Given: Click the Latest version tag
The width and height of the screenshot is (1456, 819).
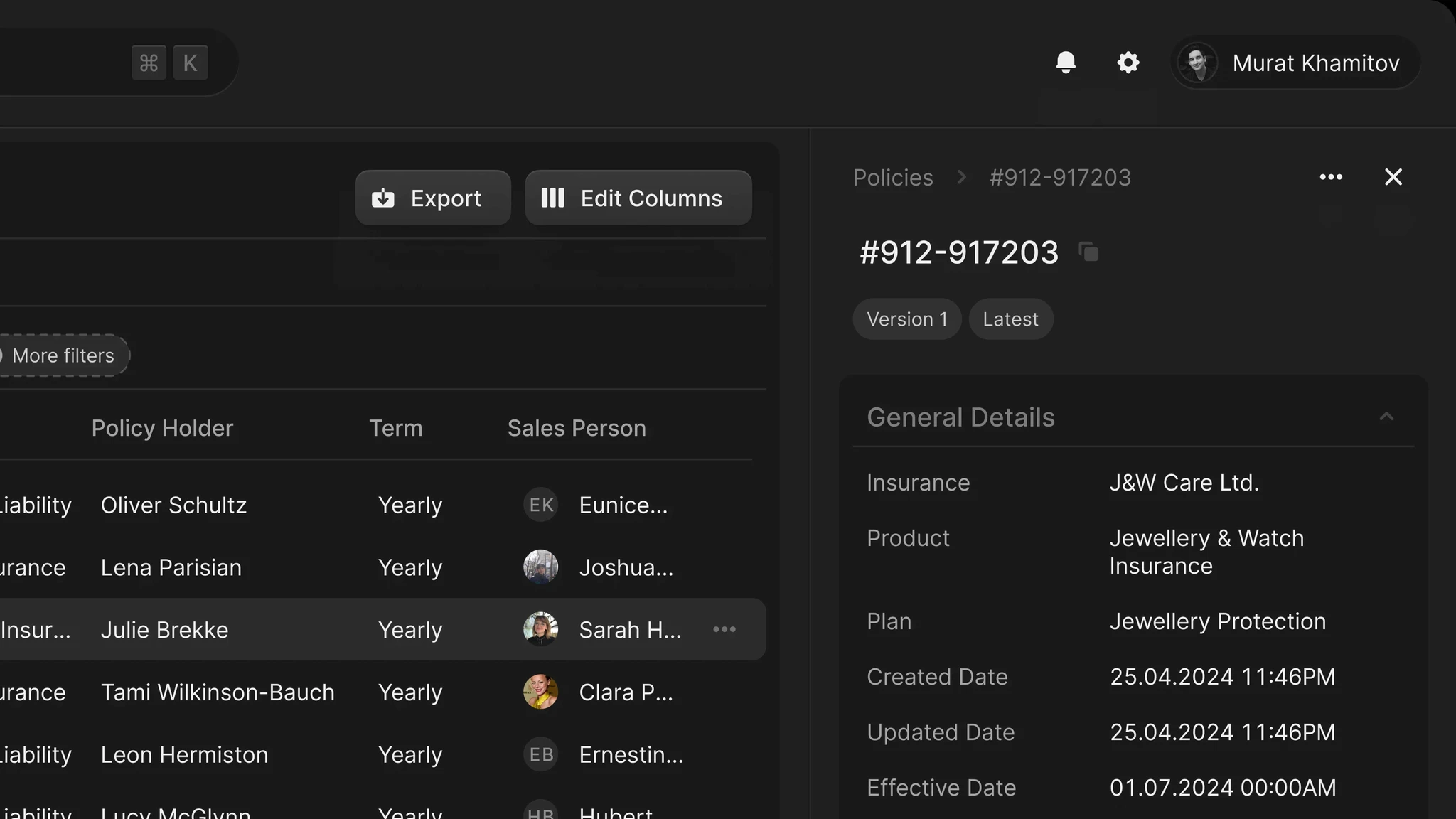Looking at the screenshot, I should 1010,319.
